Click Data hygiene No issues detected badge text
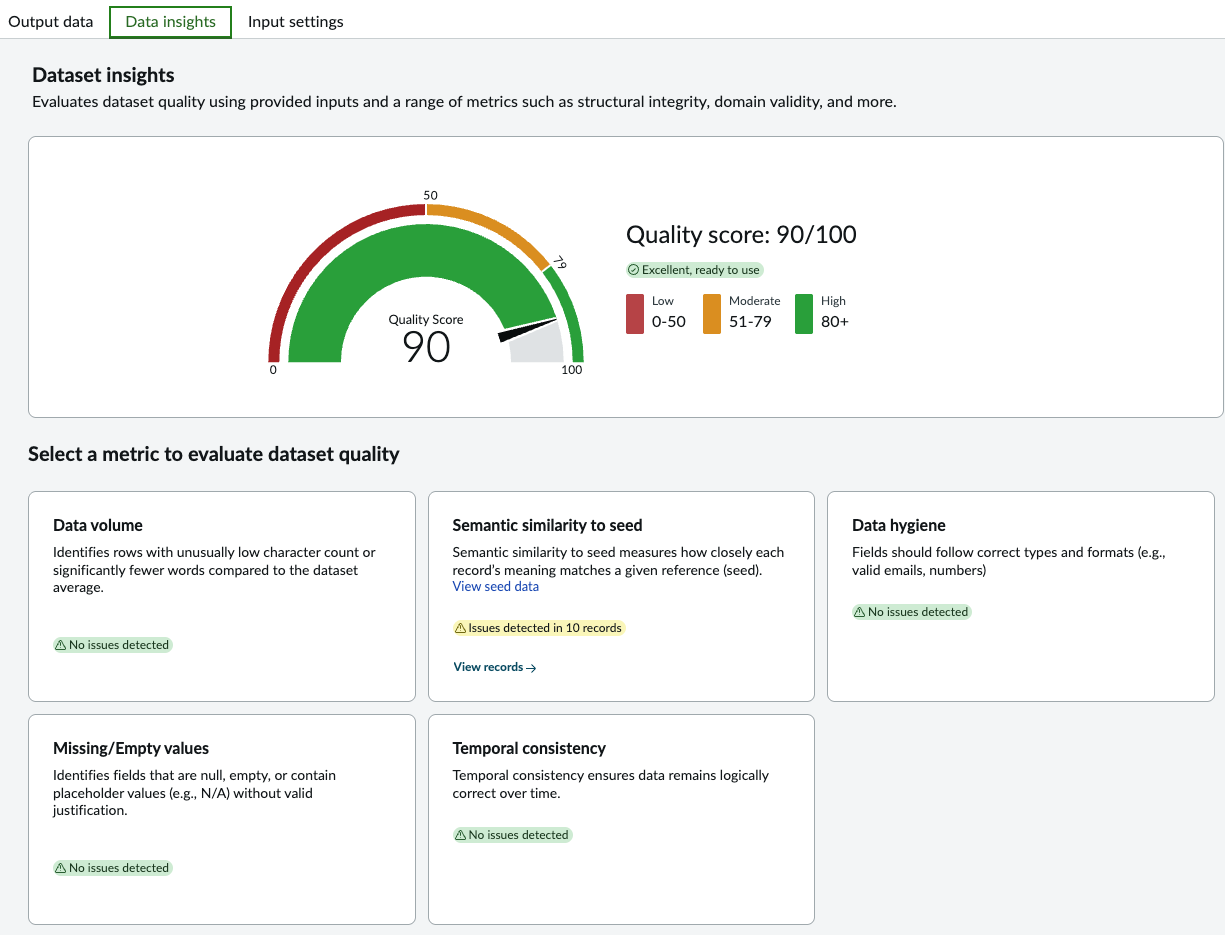1225x935 pixels. click(918, 612)
